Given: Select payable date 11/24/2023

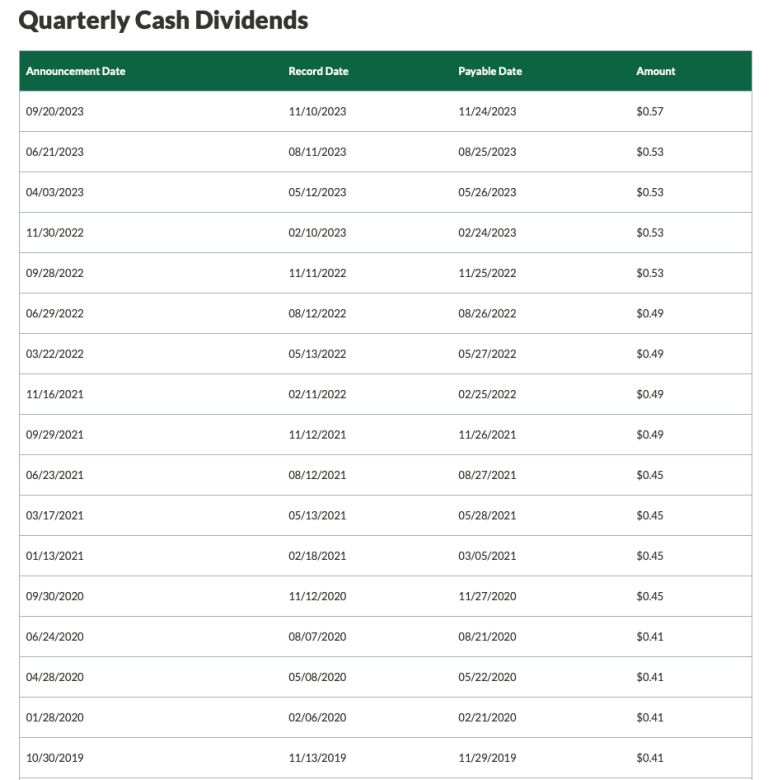Looking at the screenshot, I should pos(487,111).
